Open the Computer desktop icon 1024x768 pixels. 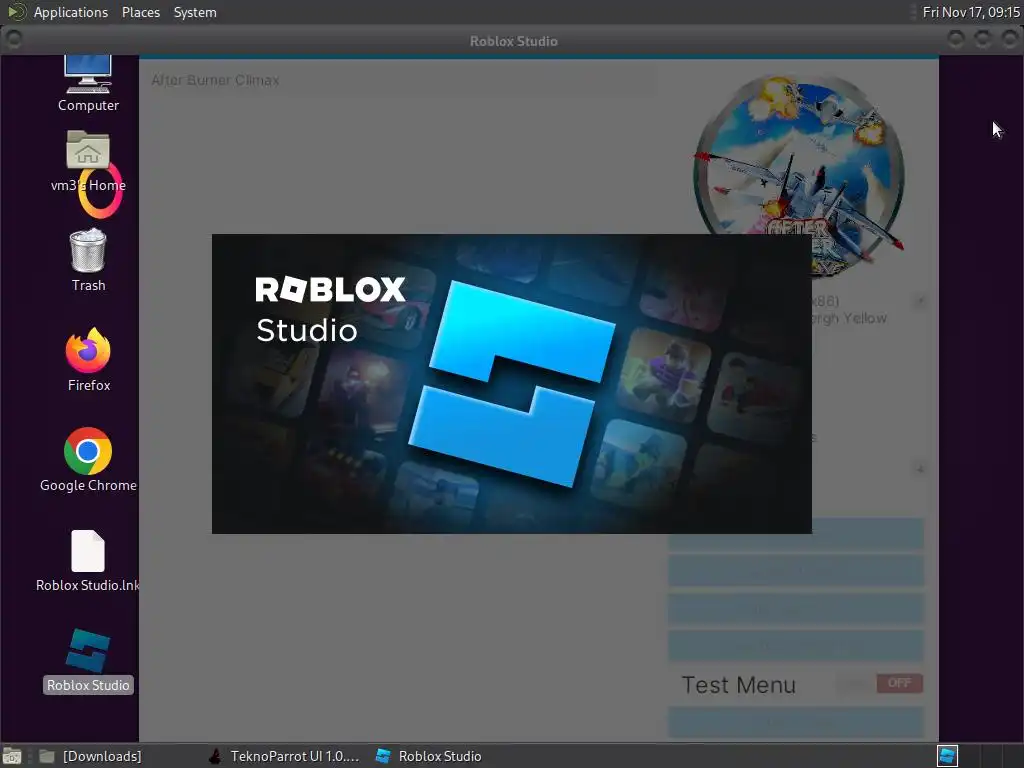point(88,84)
